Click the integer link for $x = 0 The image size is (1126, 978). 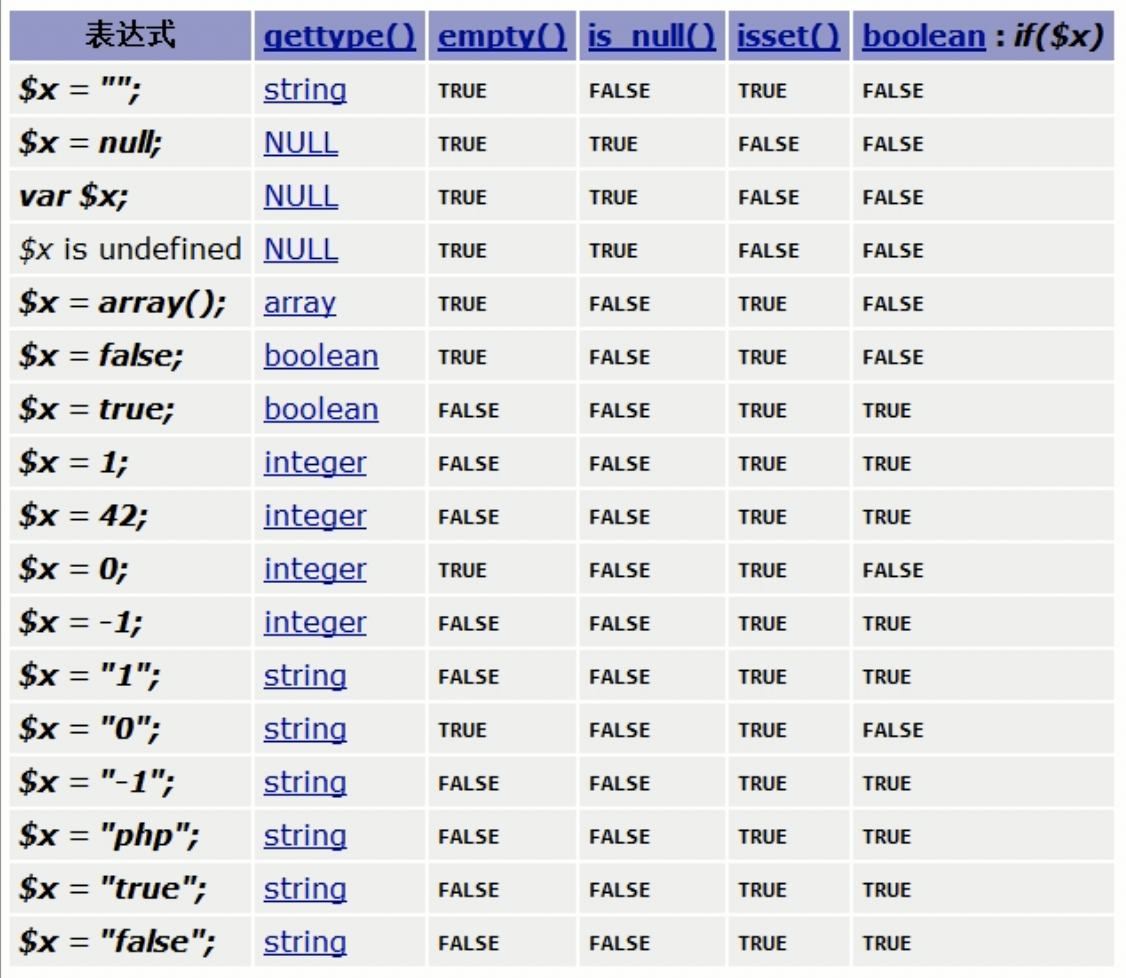(x=315, y=570)
